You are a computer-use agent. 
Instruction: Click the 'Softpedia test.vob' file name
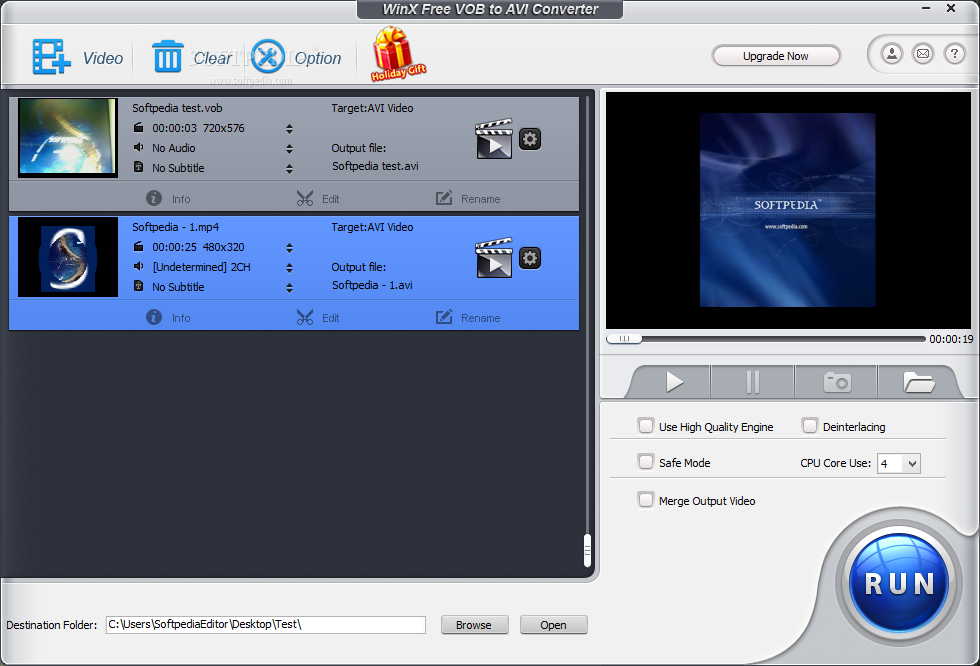[x=177, y=108]
